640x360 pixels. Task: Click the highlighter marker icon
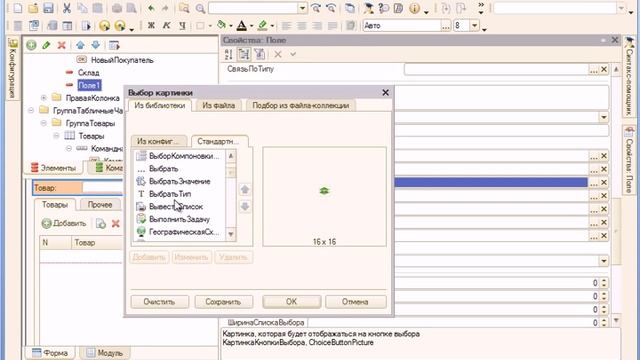[x=262, y=25]
